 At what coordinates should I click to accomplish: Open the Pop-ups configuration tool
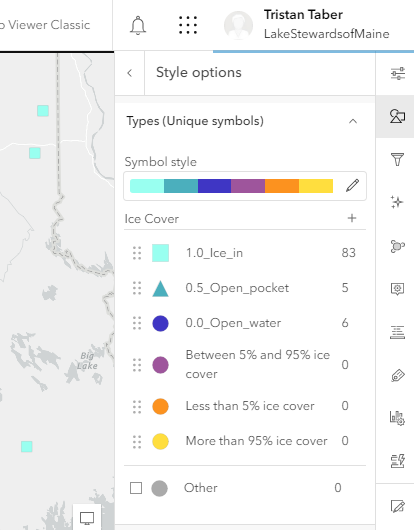[x=397, y=289]
